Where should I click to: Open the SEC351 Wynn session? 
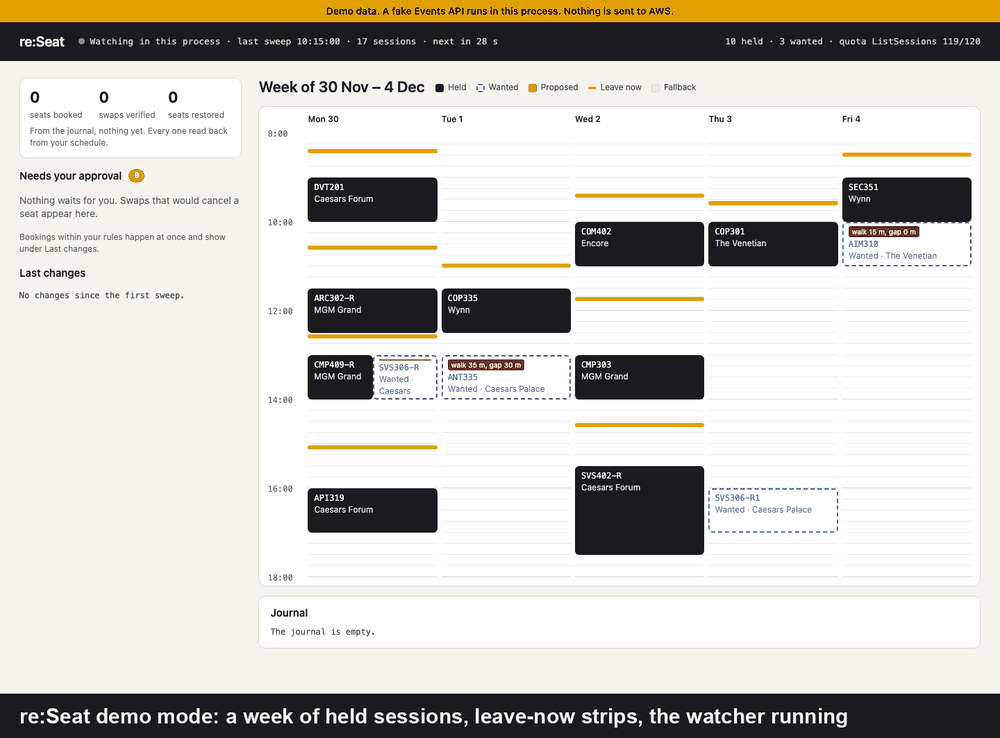pyautogui.click(x=907, y=200)
